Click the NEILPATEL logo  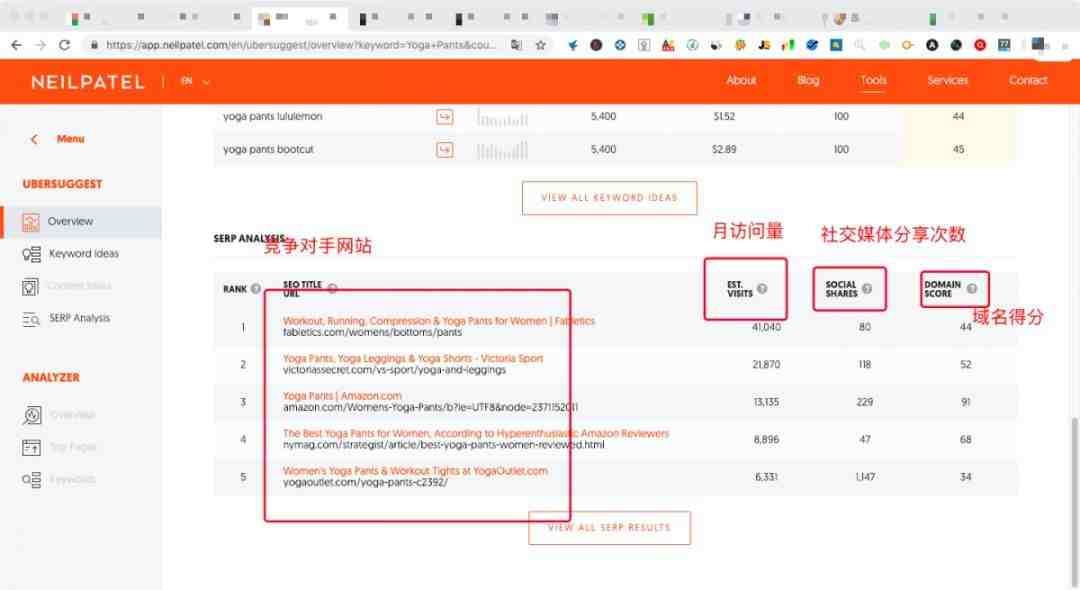pos(87,82)
